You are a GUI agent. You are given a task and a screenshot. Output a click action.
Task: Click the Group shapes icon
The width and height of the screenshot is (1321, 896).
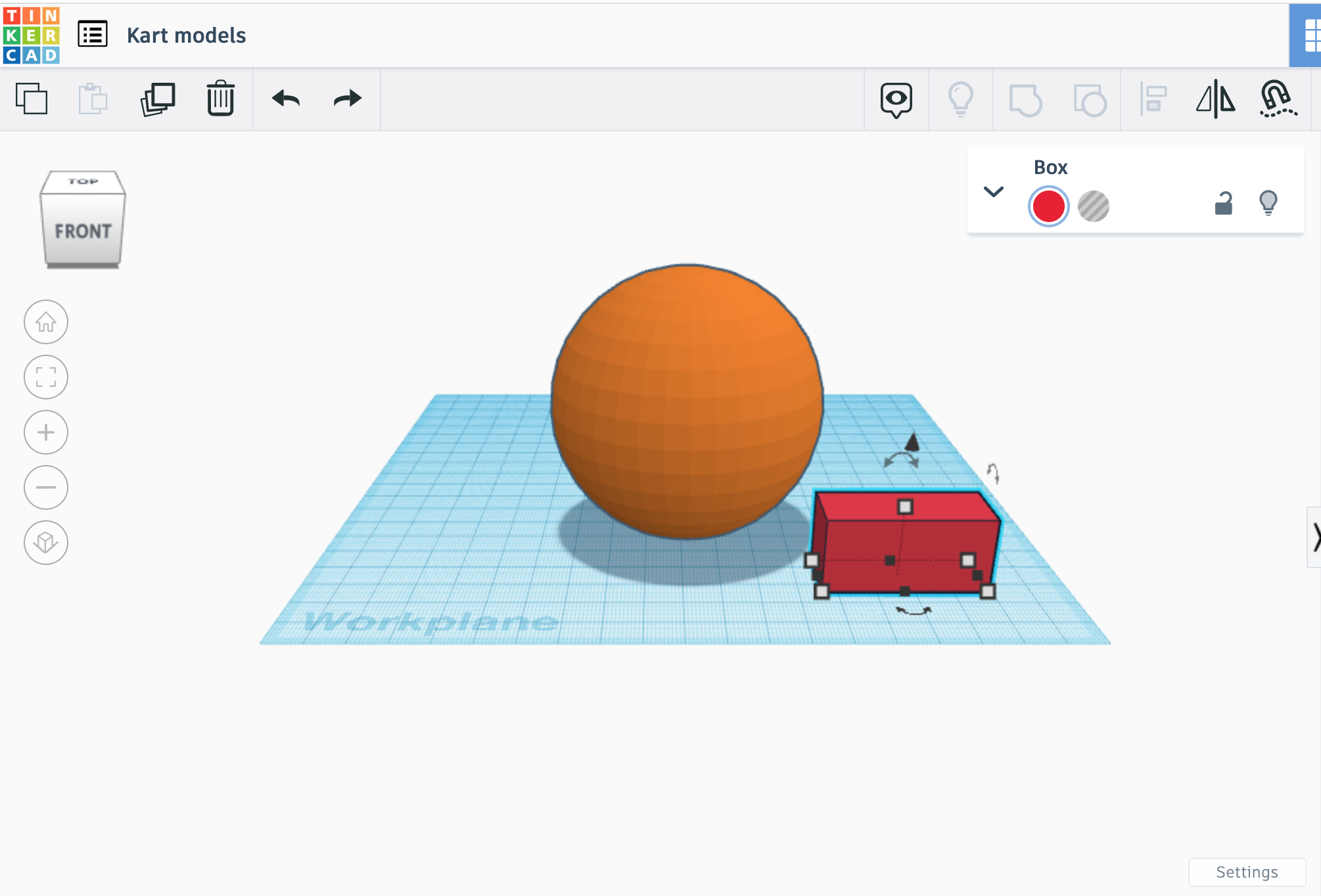click(1025, 100)
